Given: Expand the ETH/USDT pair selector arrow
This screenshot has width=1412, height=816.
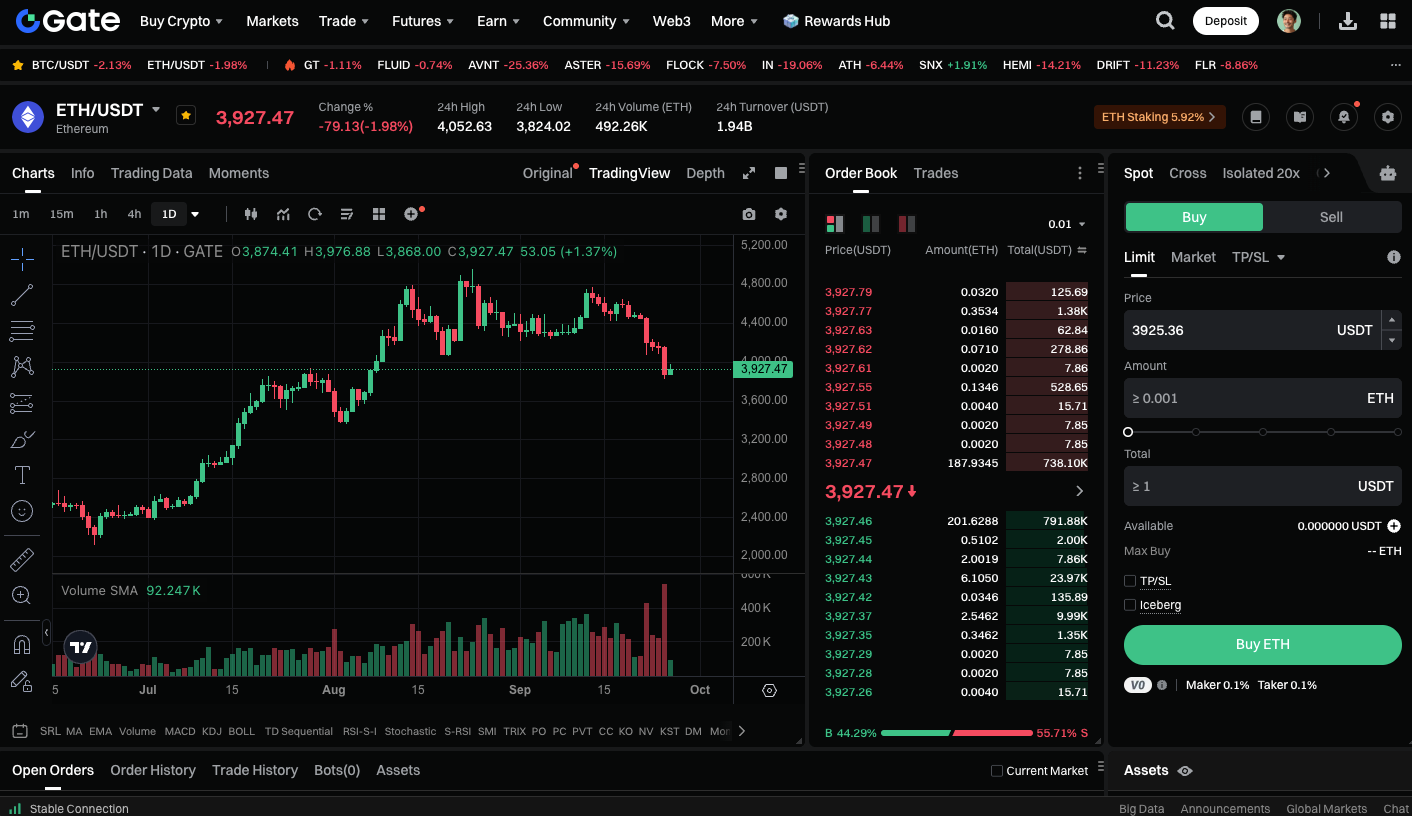Looking at the screenshot, I should point(156,110).
